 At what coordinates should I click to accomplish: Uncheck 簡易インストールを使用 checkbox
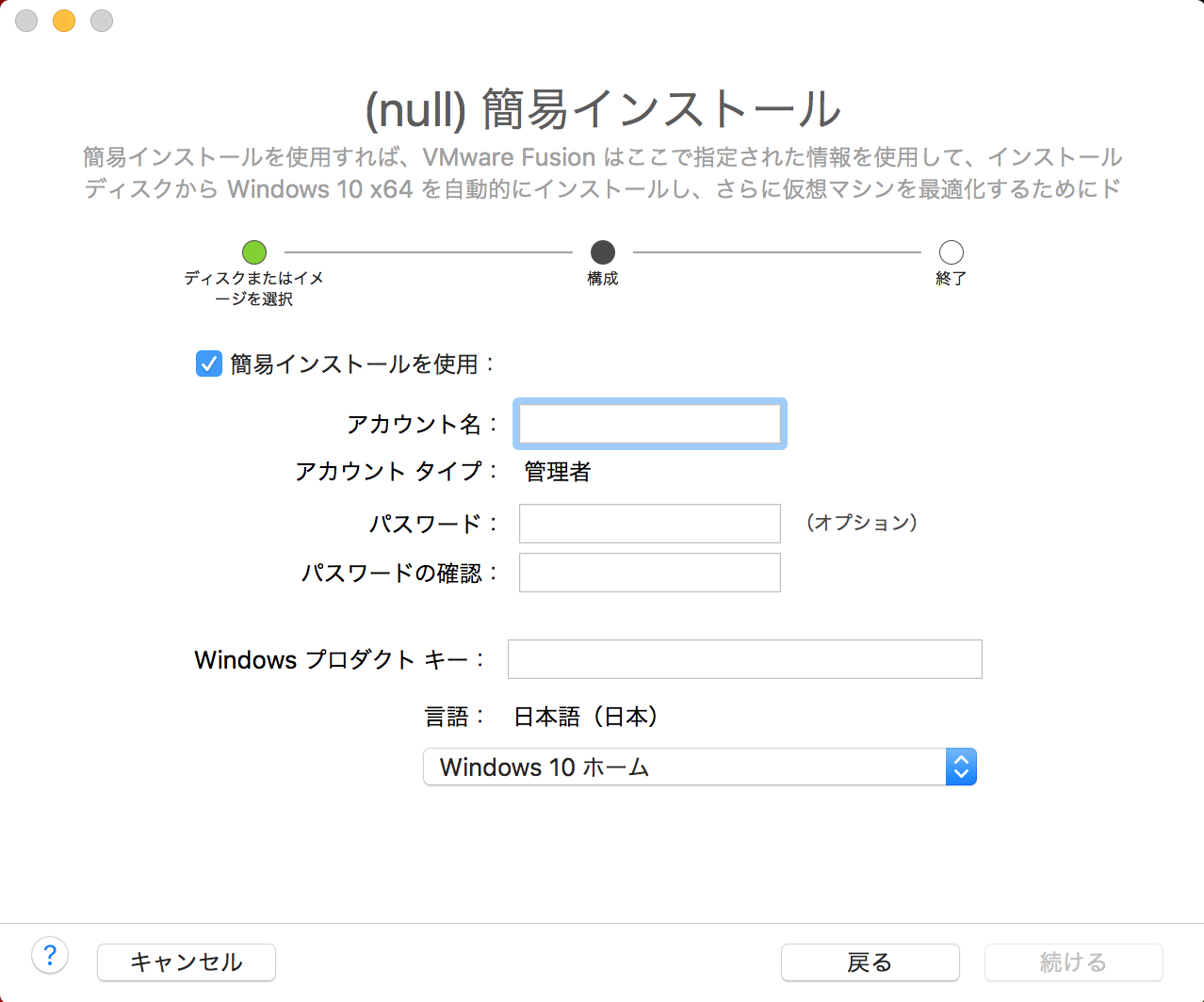click(208, 364)
